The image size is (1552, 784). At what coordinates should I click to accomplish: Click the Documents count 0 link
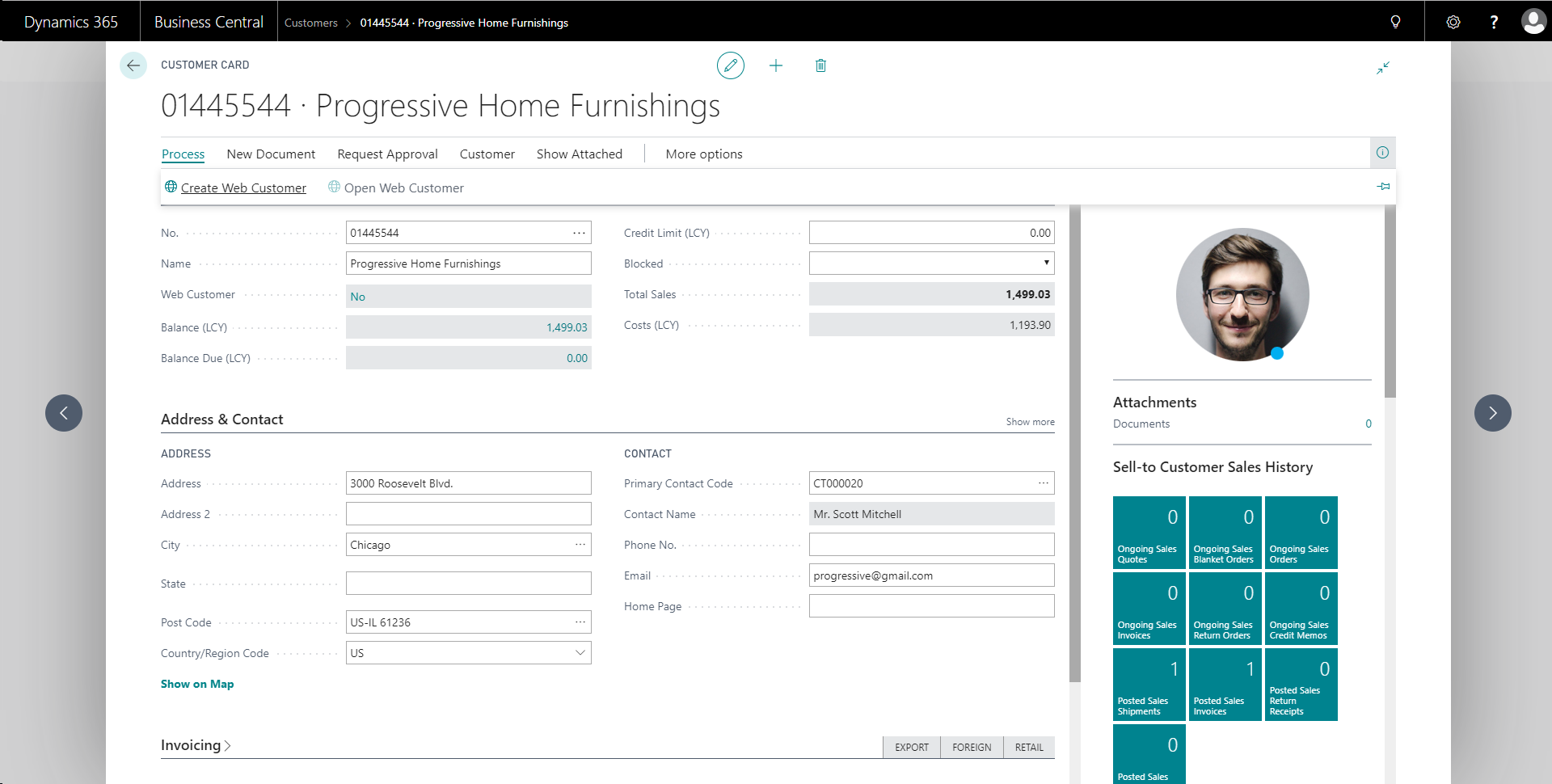coord(1369,424)
